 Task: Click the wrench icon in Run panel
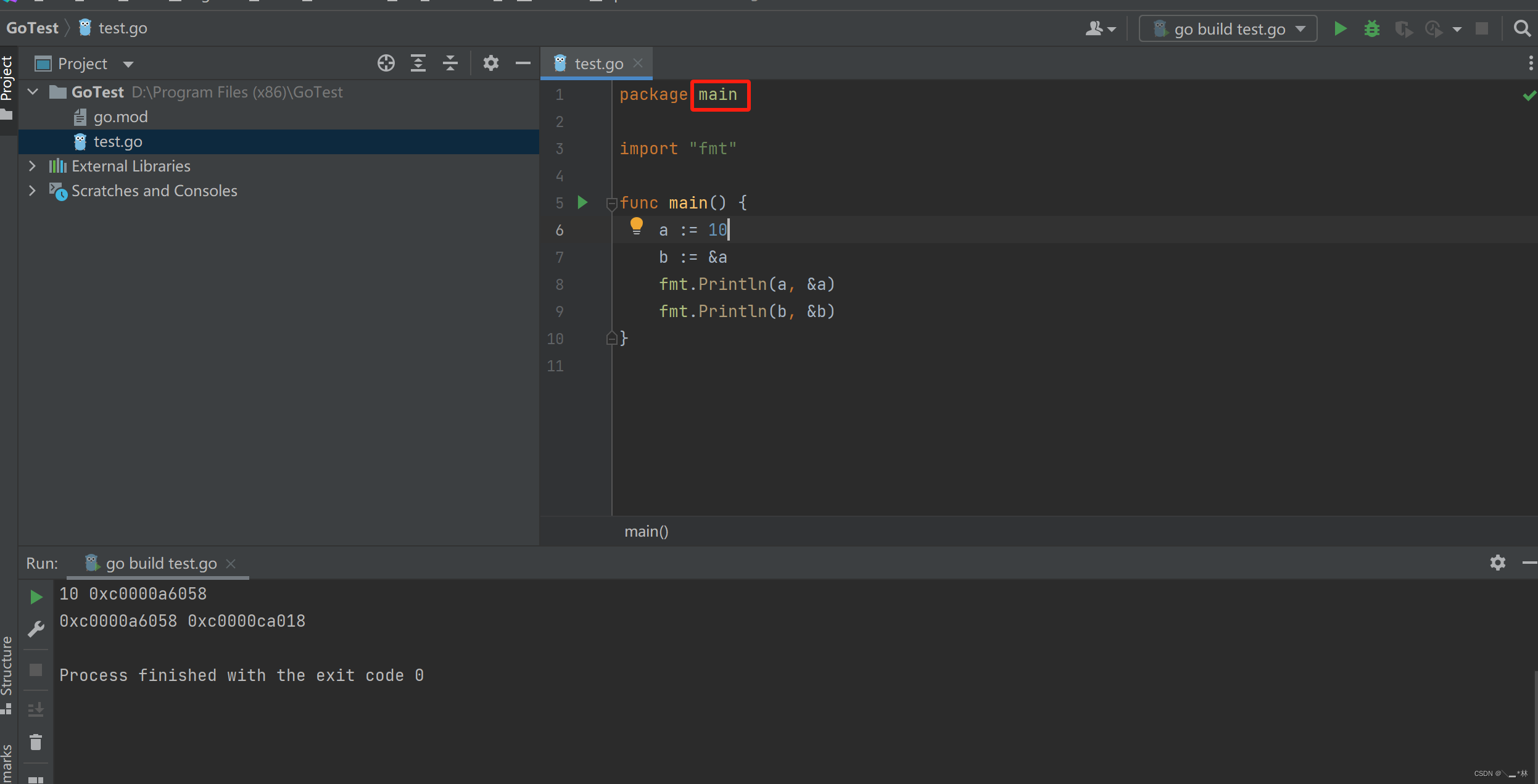point(36,629)
